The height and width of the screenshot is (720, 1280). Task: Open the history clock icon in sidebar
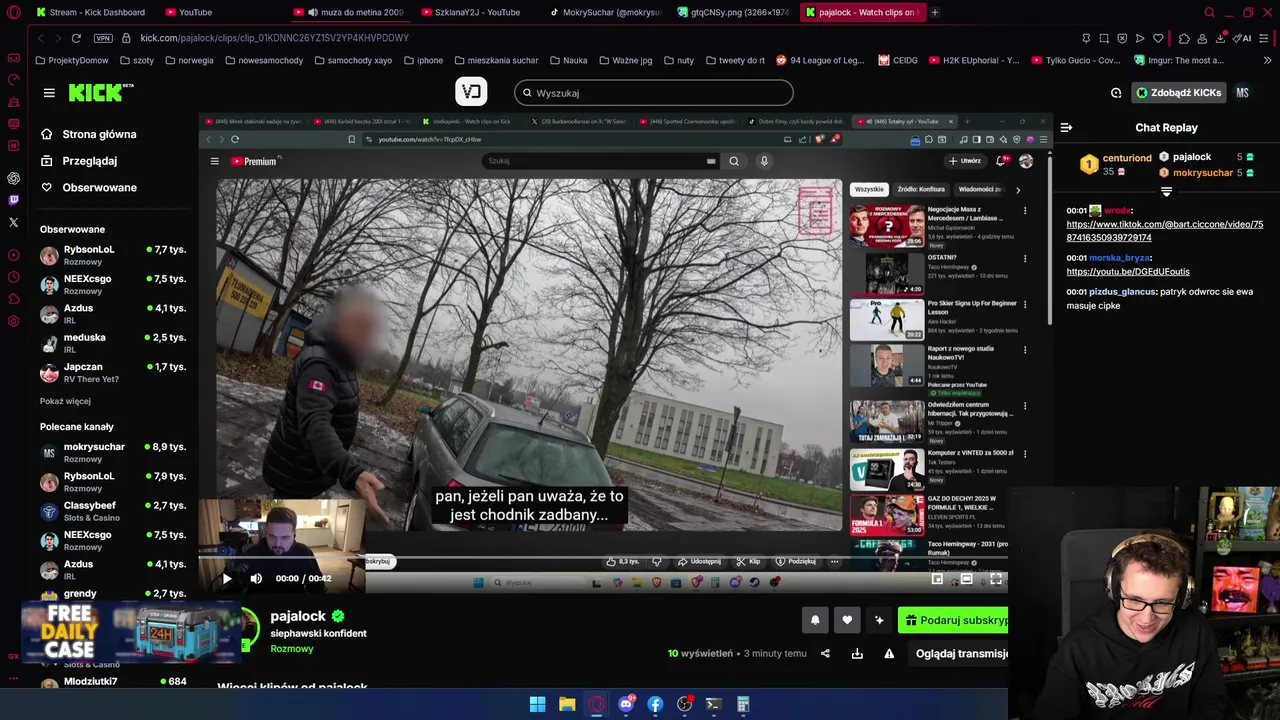13,277
